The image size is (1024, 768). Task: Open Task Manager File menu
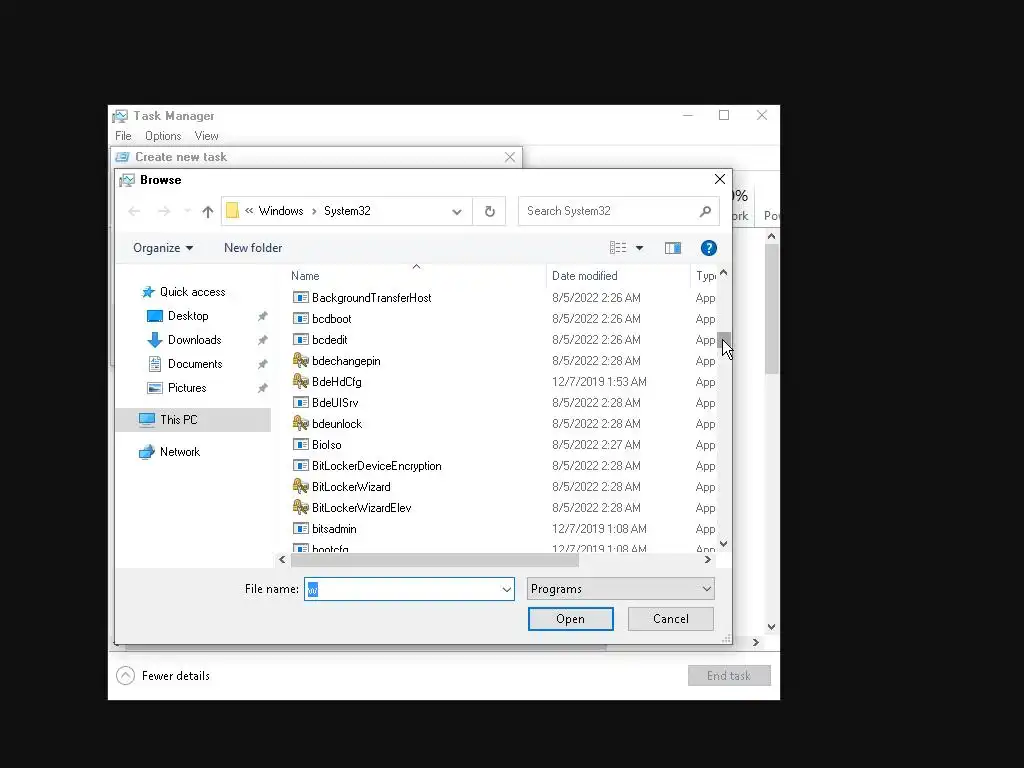(x=123, y=136)
